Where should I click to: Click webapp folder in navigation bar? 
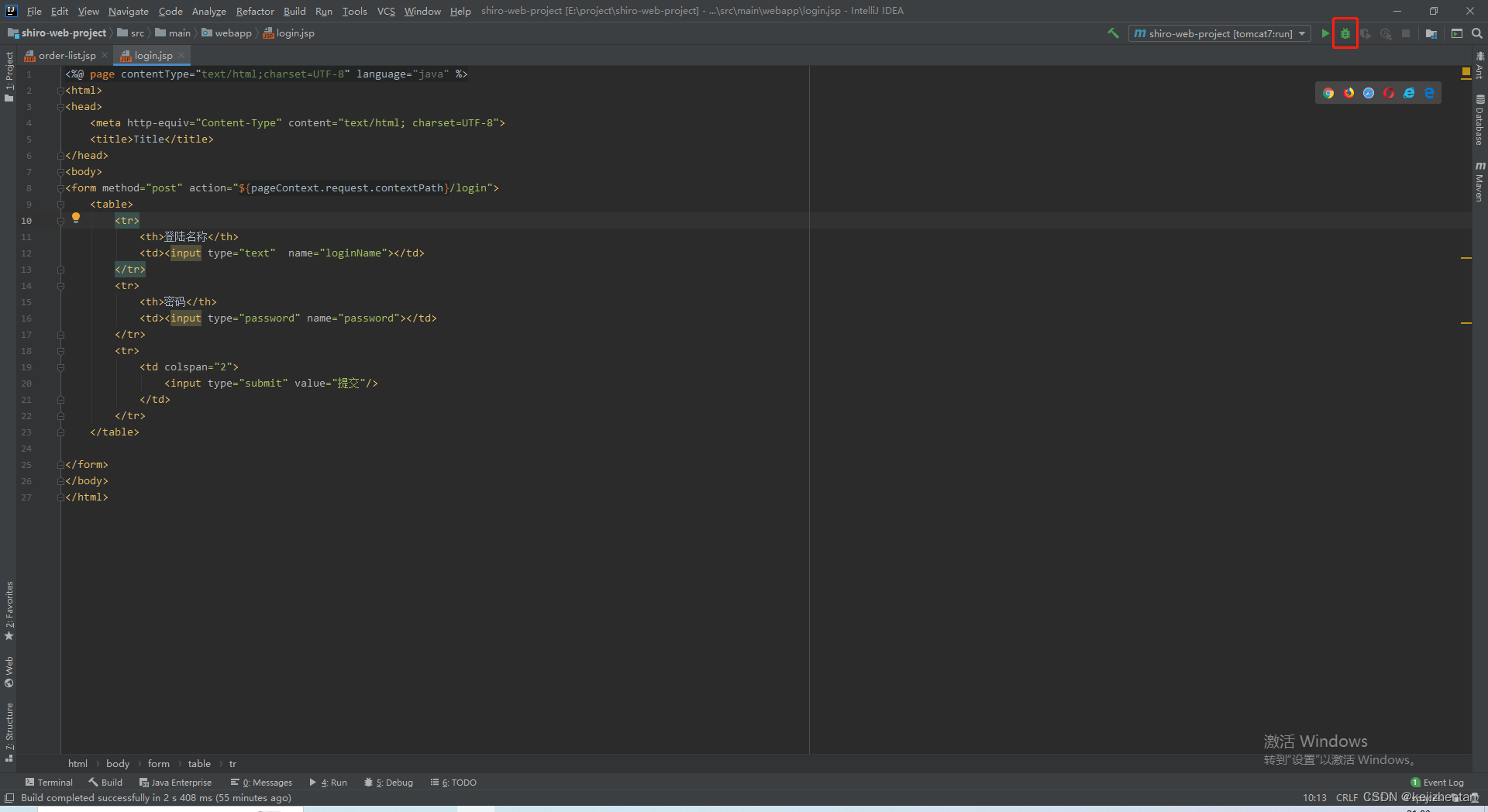(227, 33)
